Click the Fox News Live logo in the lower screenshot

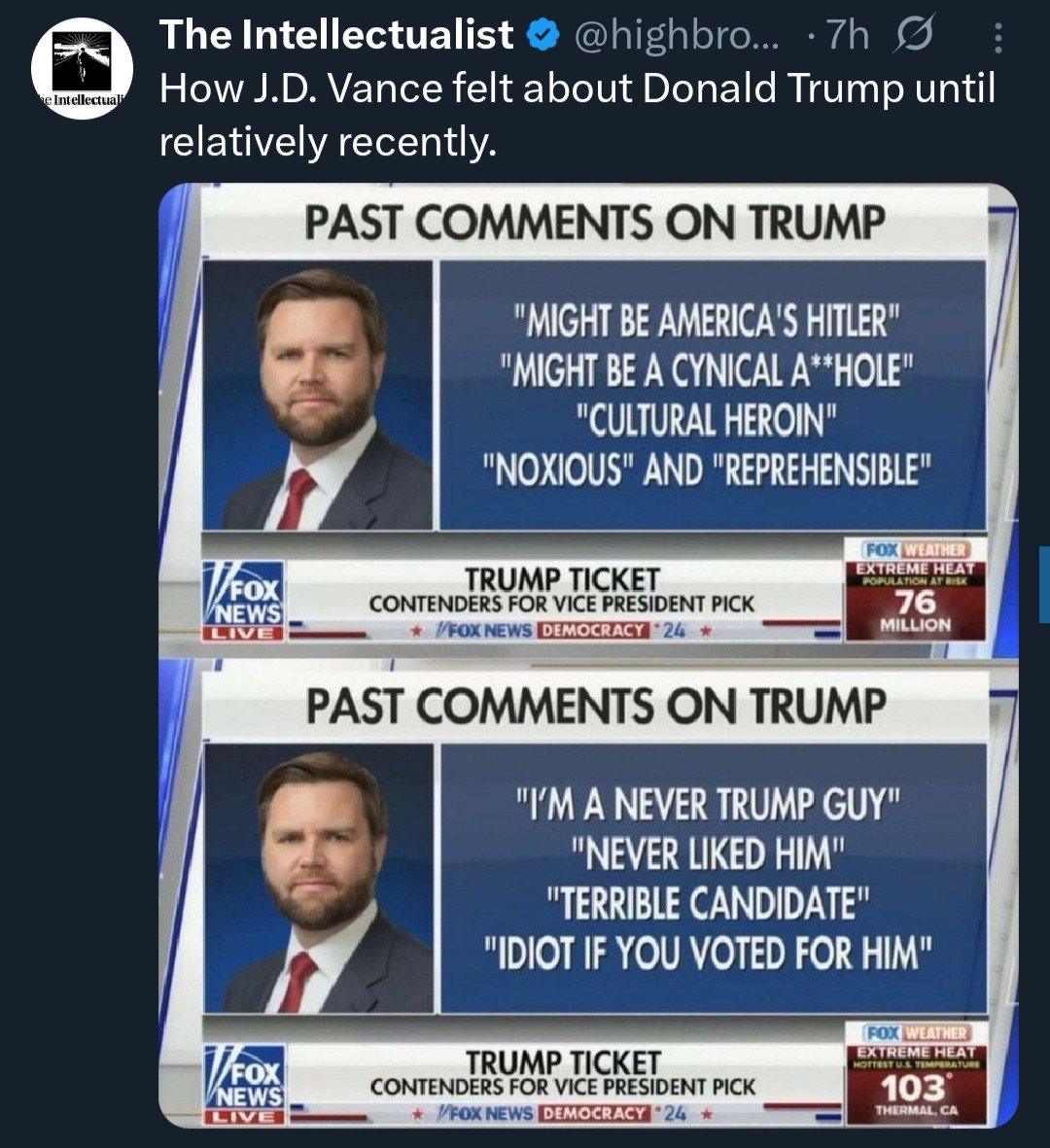coord(243,1084)
